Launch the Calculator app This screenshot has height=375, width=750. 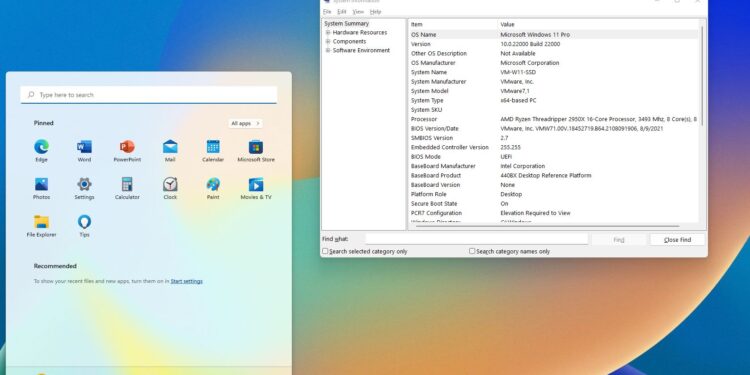pos(127,184)
